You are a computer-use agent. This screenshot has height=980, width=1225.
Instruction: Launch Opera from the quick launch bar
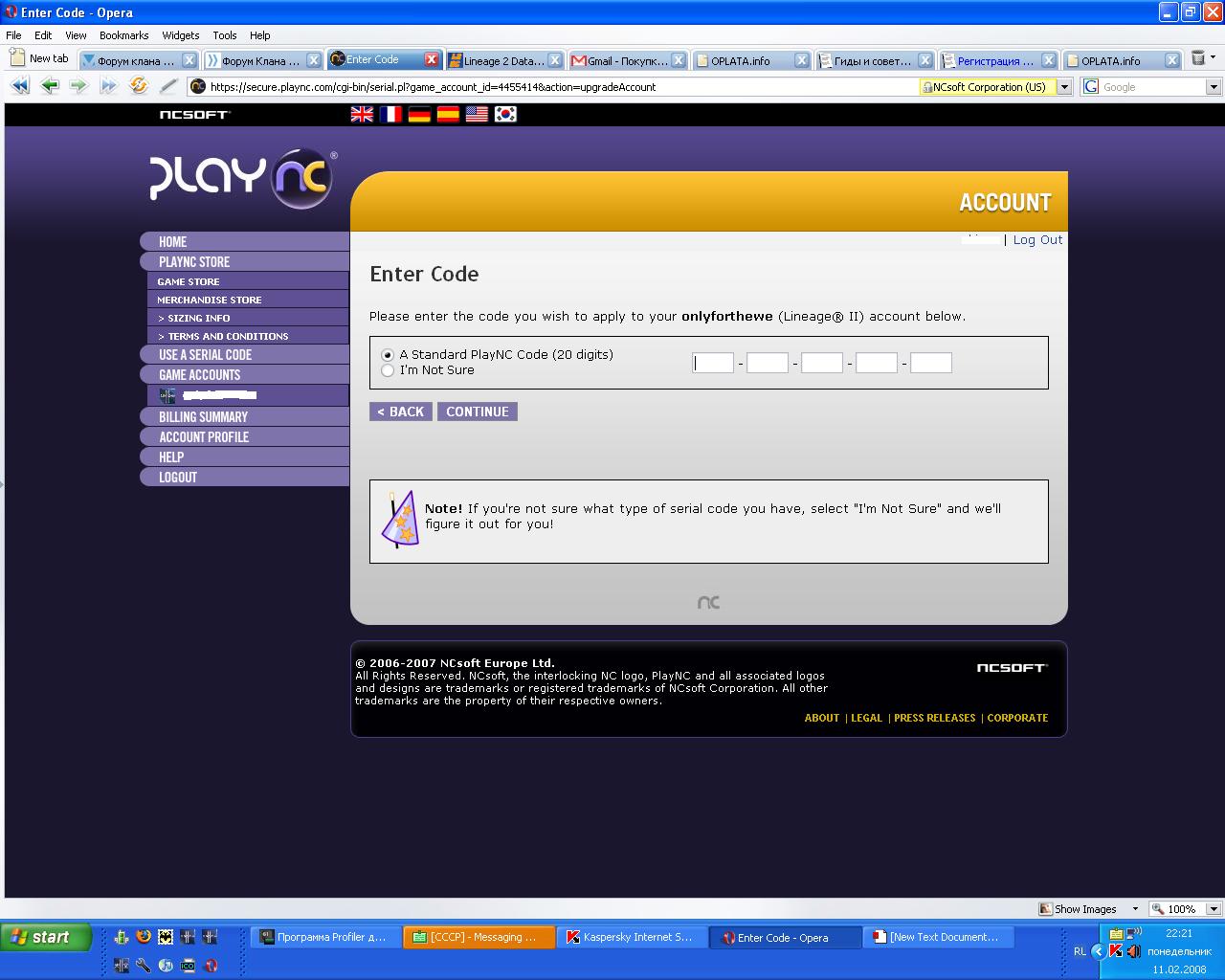pos(210,966)
